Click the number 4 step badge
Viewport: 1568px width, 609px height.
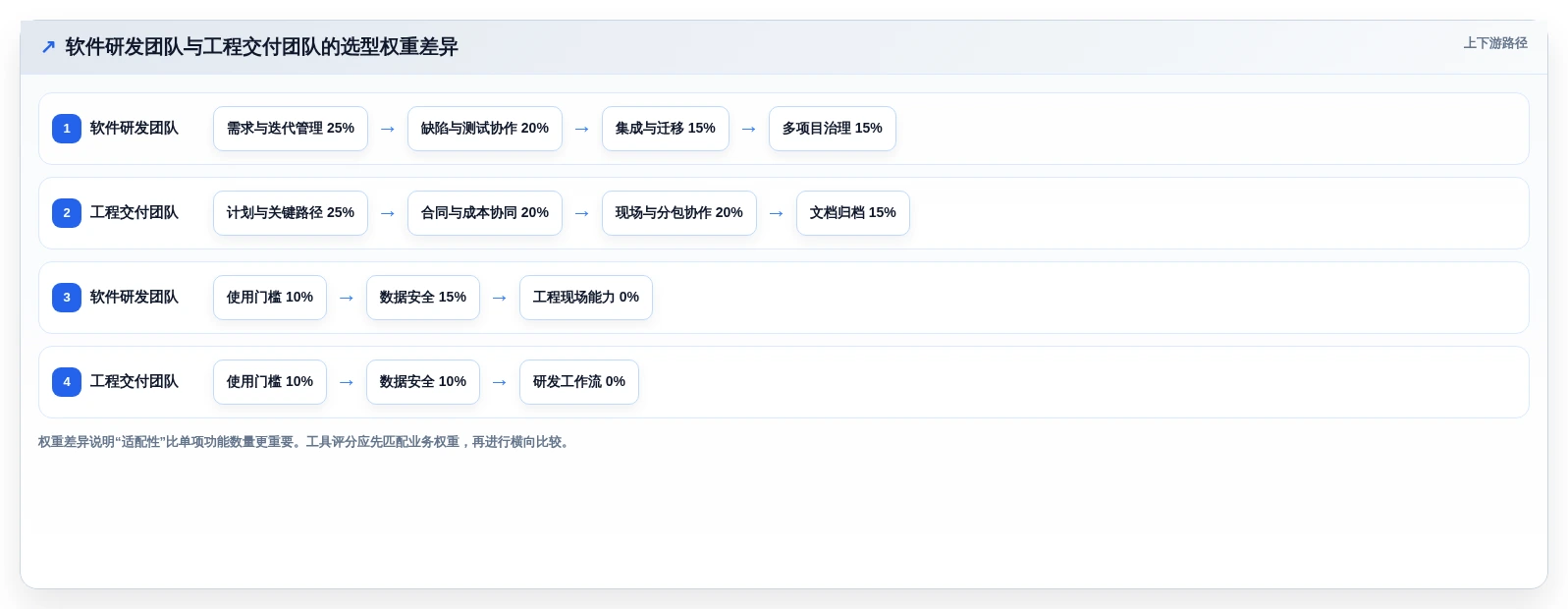(x=67, y=382)
